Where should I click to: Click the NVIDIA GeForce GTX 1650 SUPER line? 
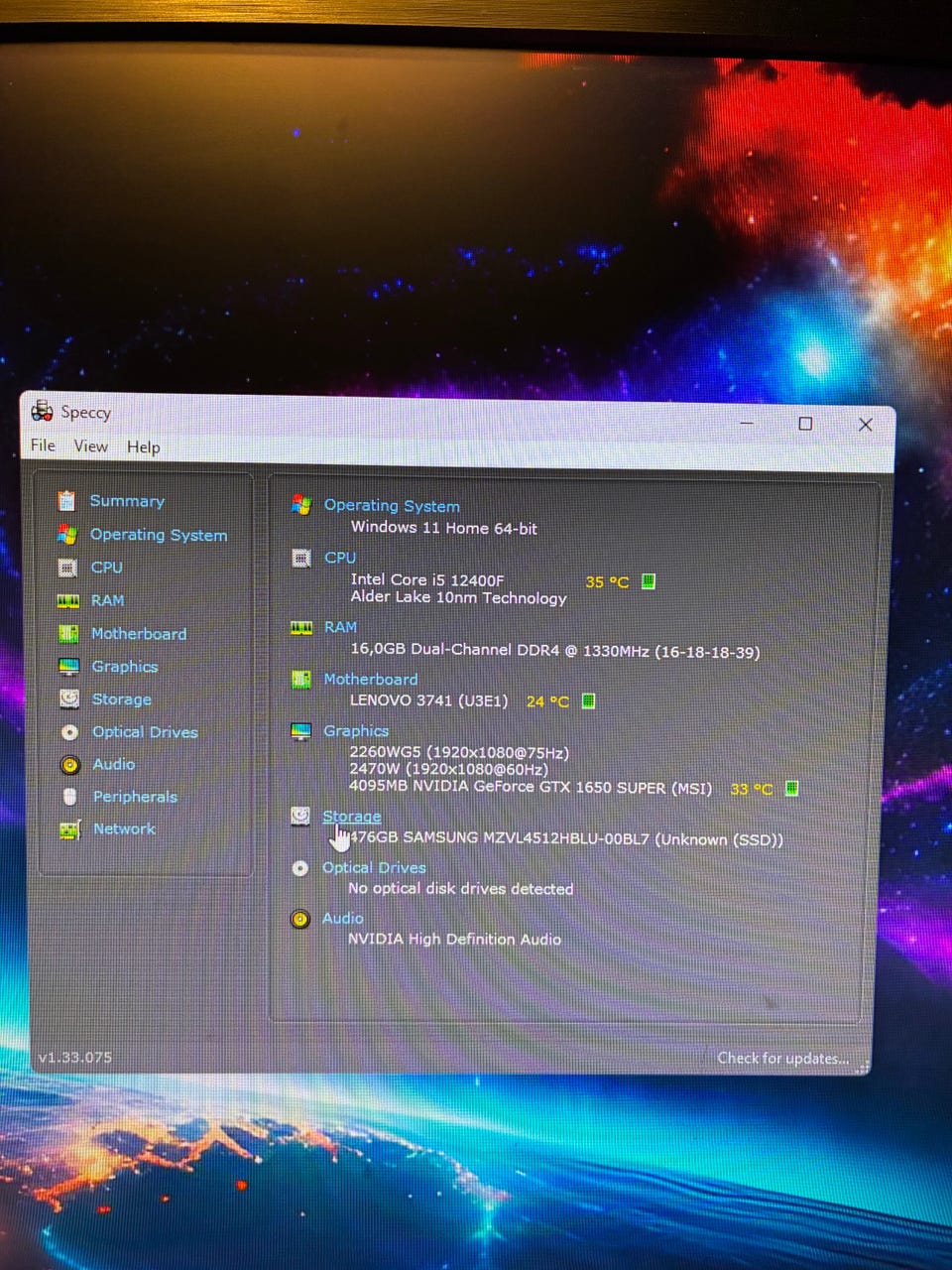pos(531,788)
